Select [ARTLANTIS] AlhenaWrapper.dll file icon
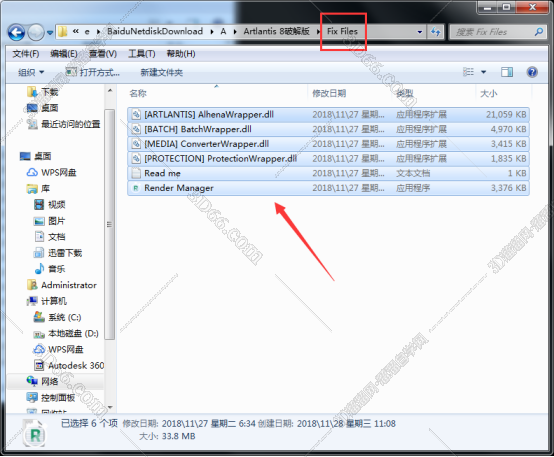 (136, 115)
